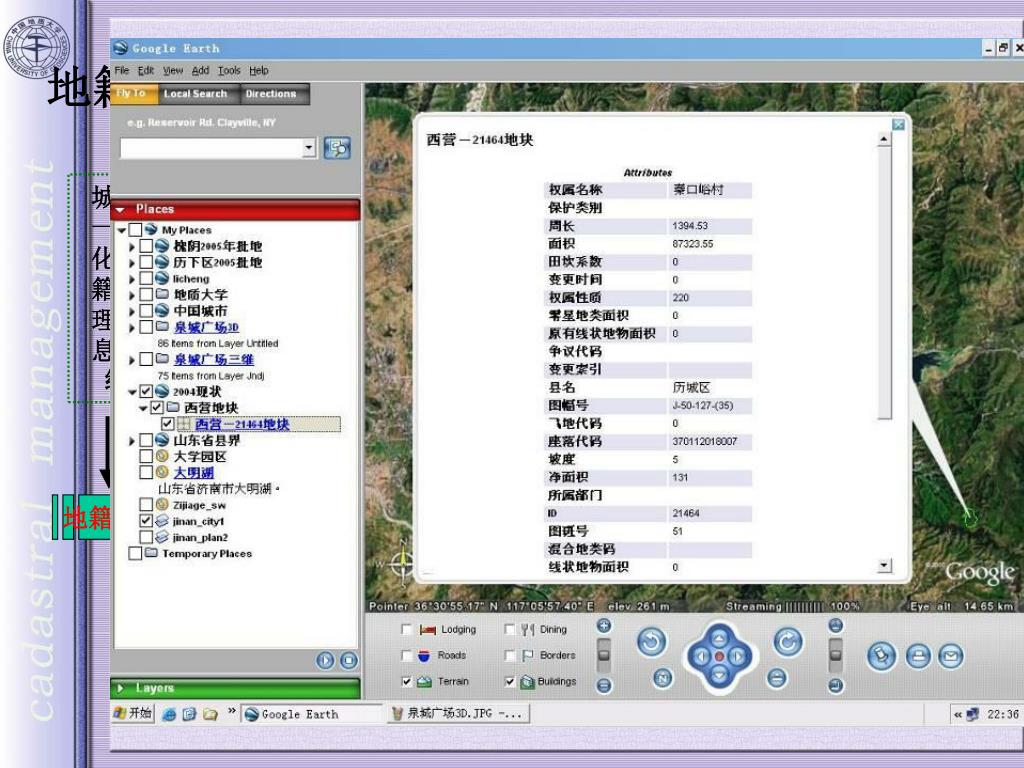Click the info balloon vertical scrollbar thumb

tap(884, 283)
